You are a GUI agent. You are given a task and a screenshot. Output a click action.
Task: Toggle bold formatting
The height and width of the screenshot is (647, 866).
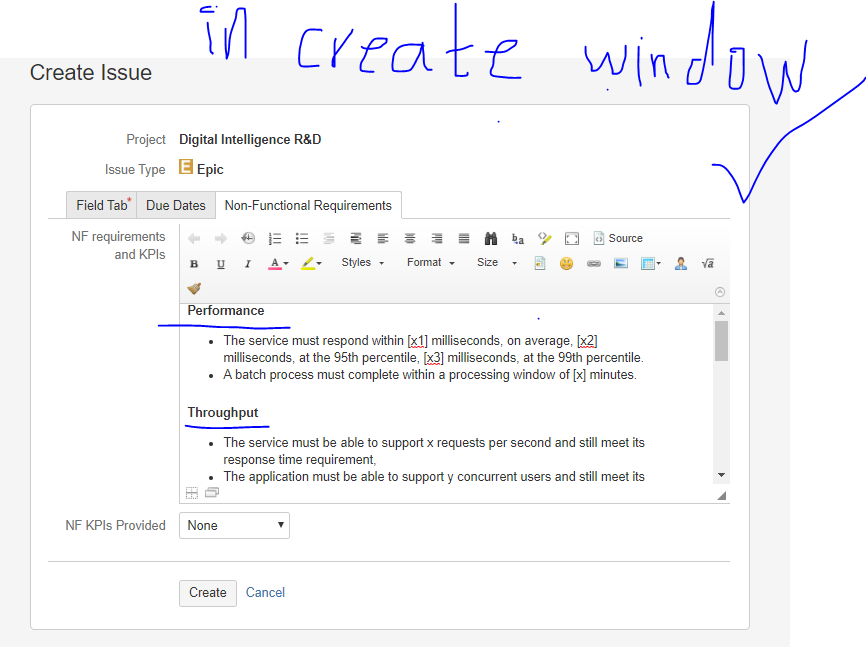click(193, 262)
